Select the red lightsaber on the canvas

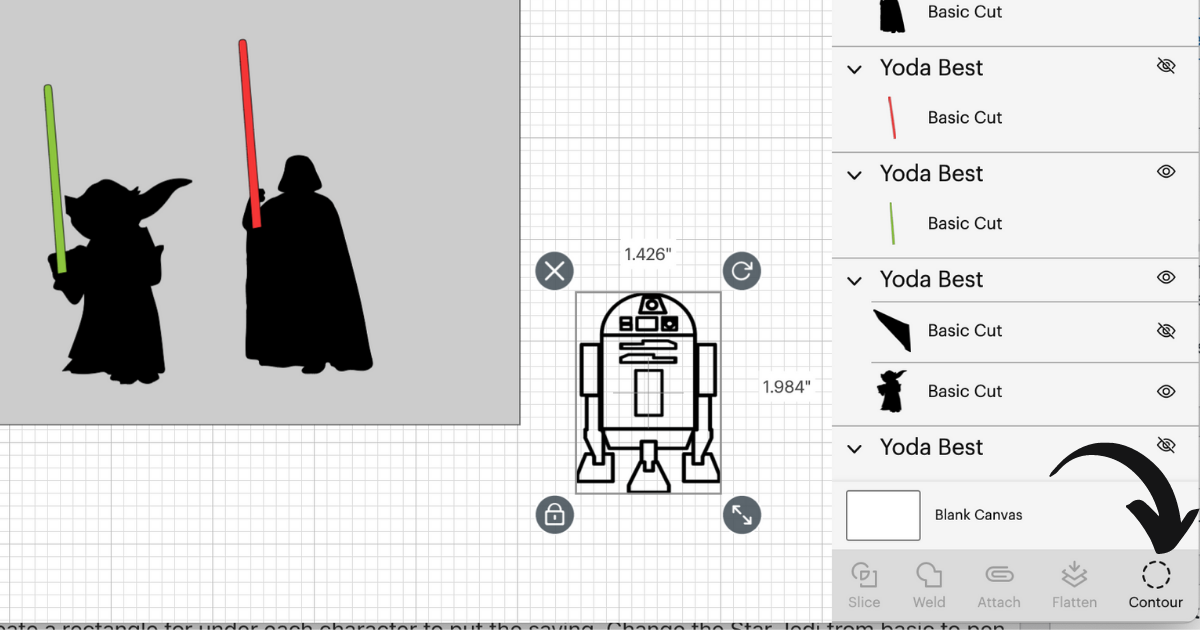point(249,133)
